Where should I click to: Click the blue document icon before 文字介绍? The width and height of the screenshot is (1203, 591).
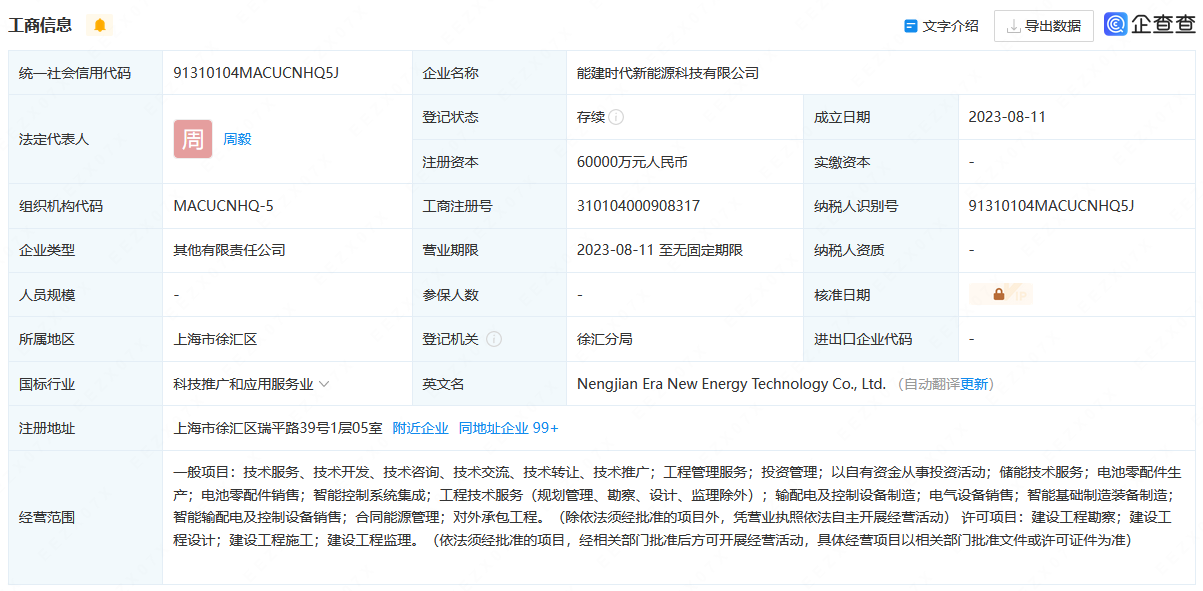[x=911, y=26]
